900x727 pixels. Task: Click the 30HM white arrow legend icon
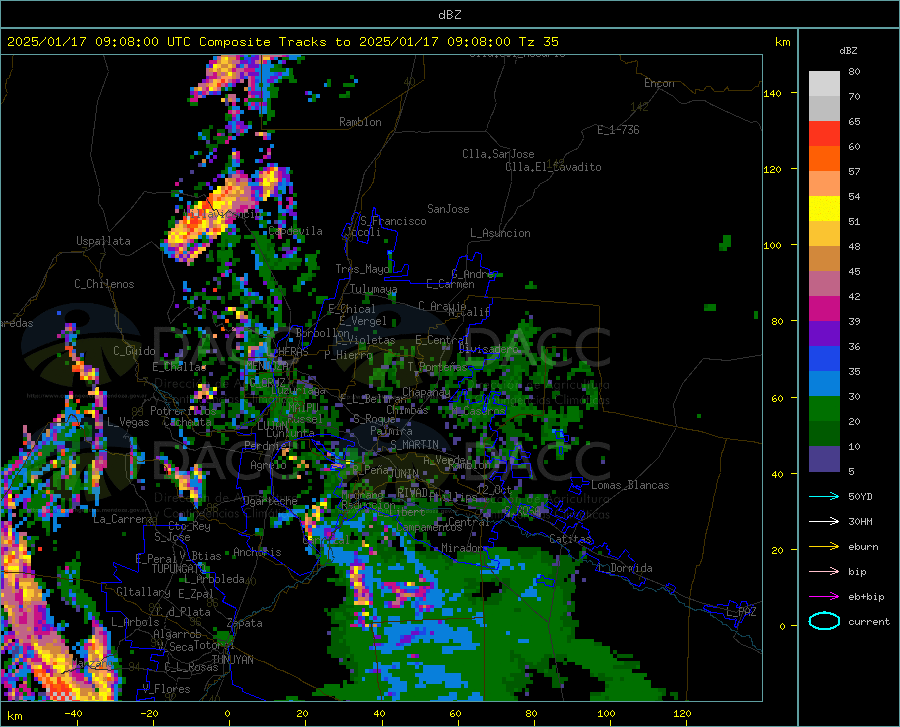tap(824, 522)
